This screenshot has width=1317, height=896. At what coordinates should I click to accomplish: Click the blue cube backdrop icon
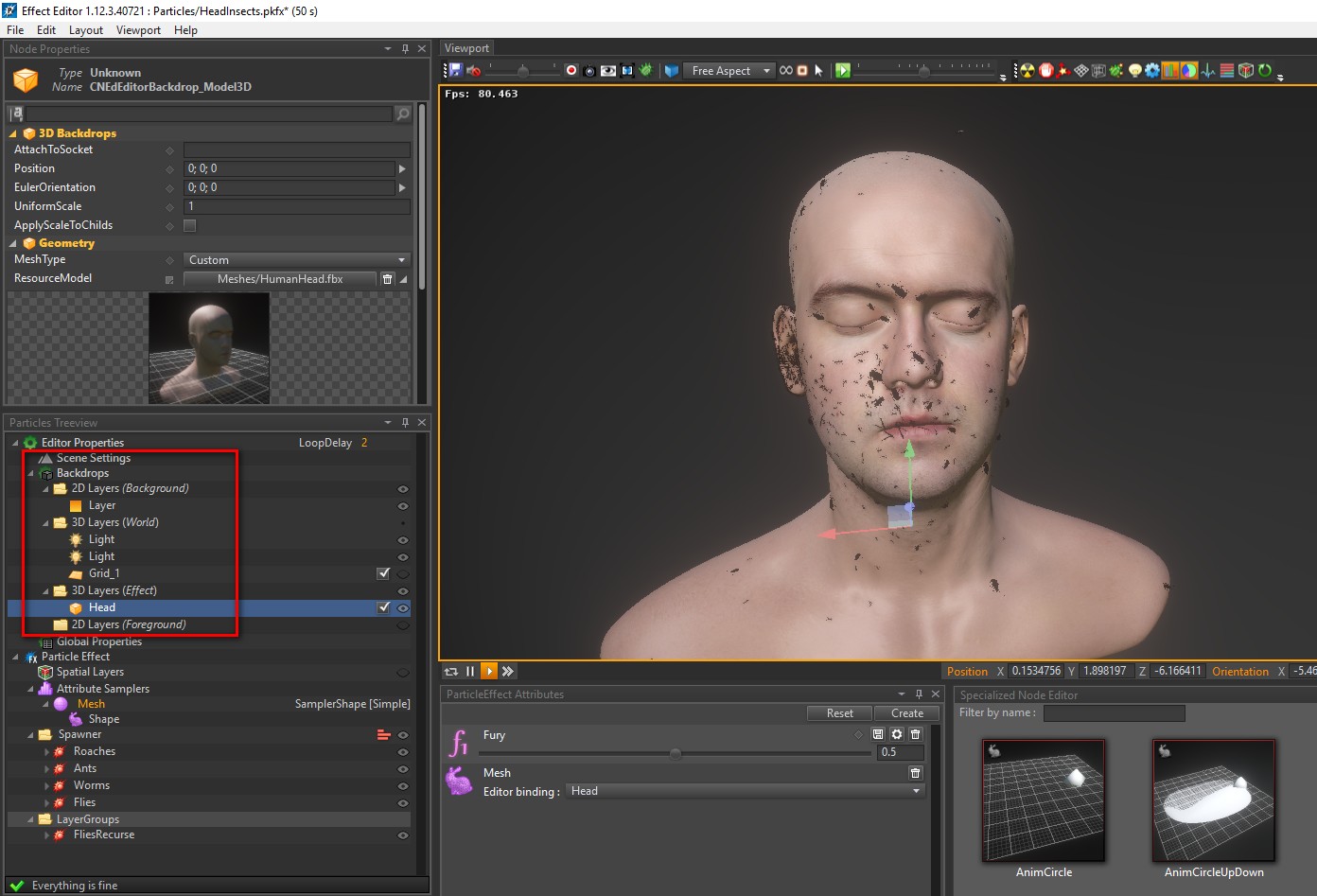coord(672,71)
